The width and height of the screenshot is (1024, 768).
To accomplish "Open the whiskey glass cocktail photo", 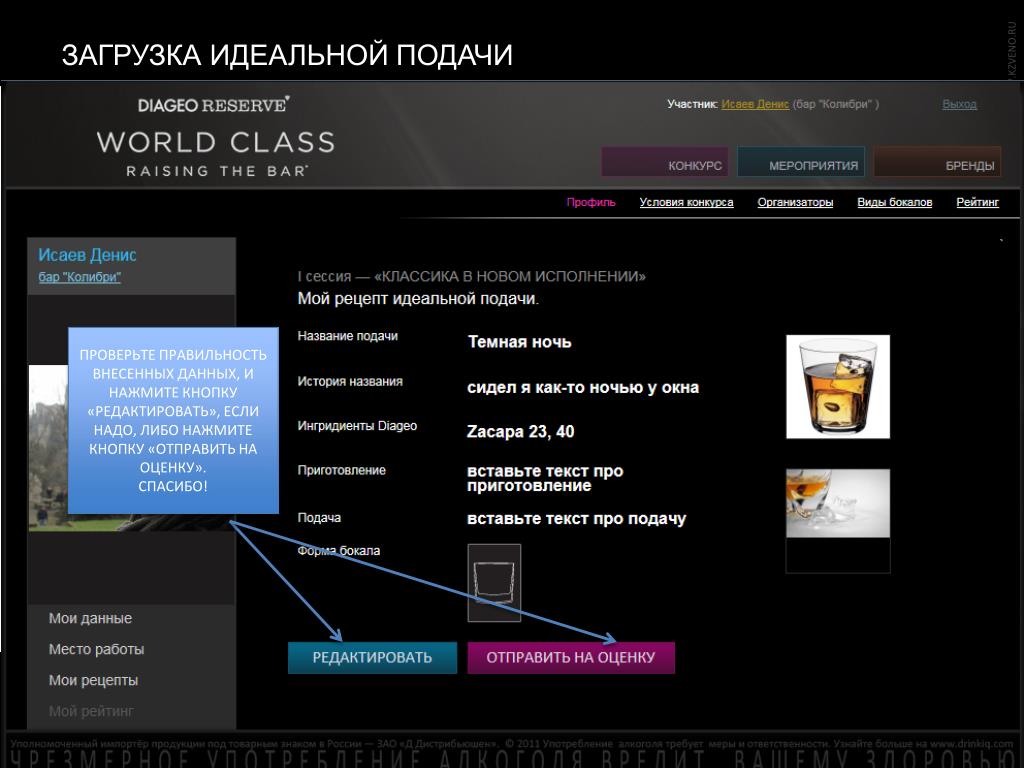I will pyautogui.click(x=838, y=387).
